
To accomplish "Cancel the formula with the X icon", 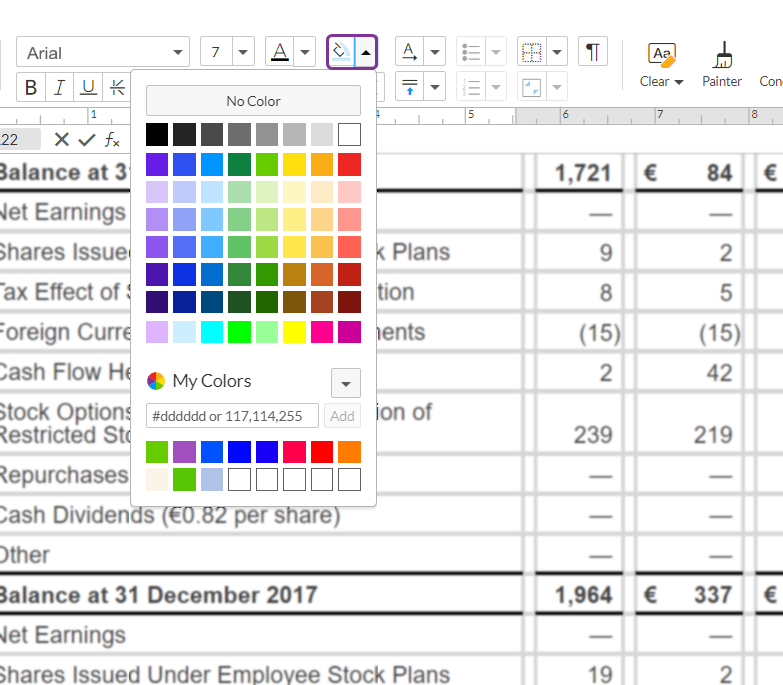I will (61, 139).
